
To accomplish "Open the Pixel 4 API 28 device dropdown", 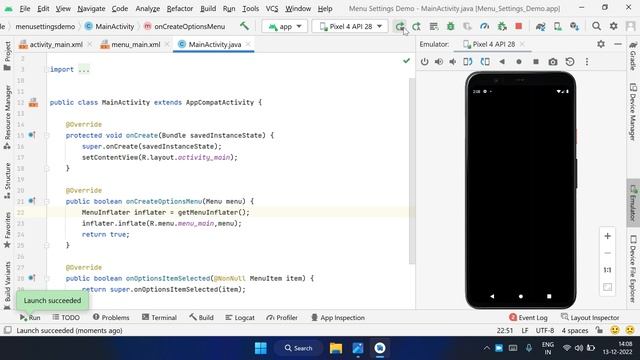I will pos(350,26).
